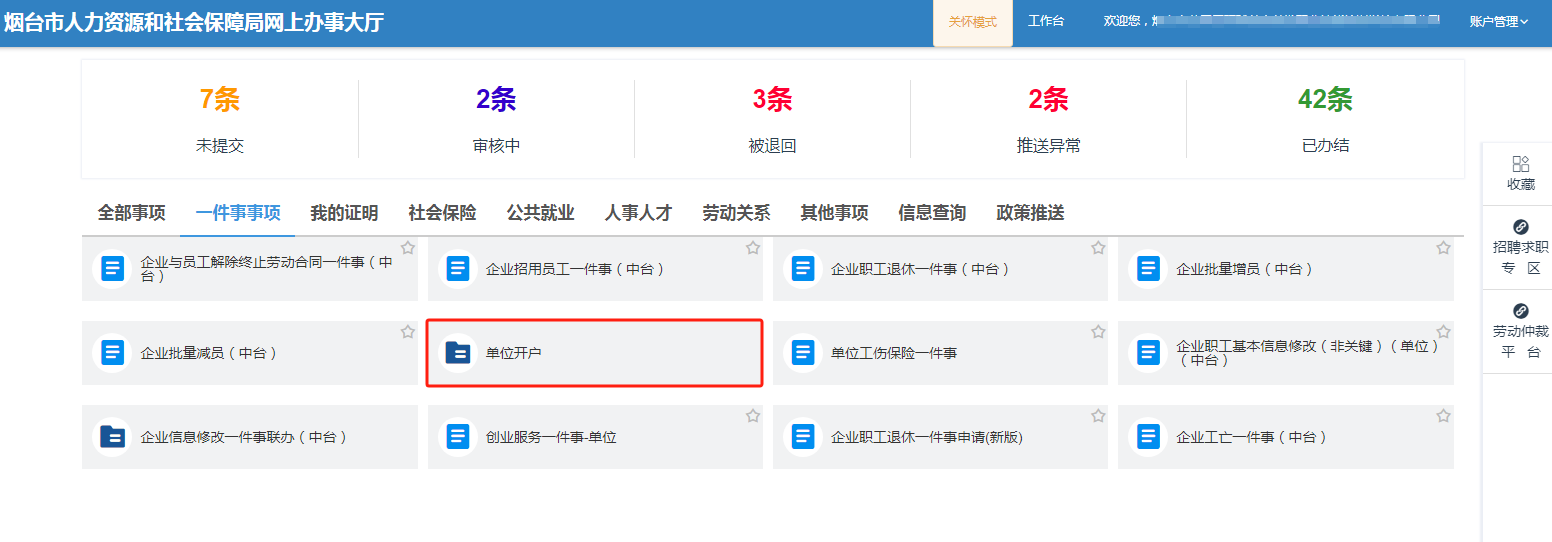
Task: View the 3条 被退回 items
Action: click(x=772, y=120)
